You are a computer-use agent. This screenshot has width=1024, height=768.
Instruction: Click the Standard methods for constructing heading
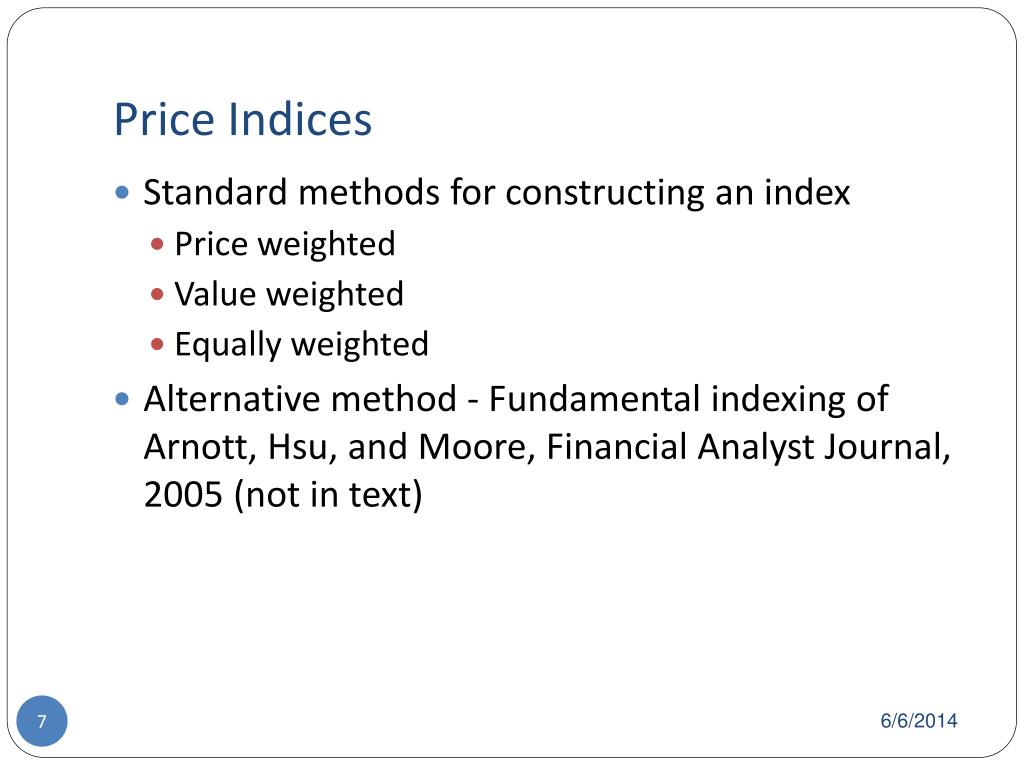[x=496, y=193]
